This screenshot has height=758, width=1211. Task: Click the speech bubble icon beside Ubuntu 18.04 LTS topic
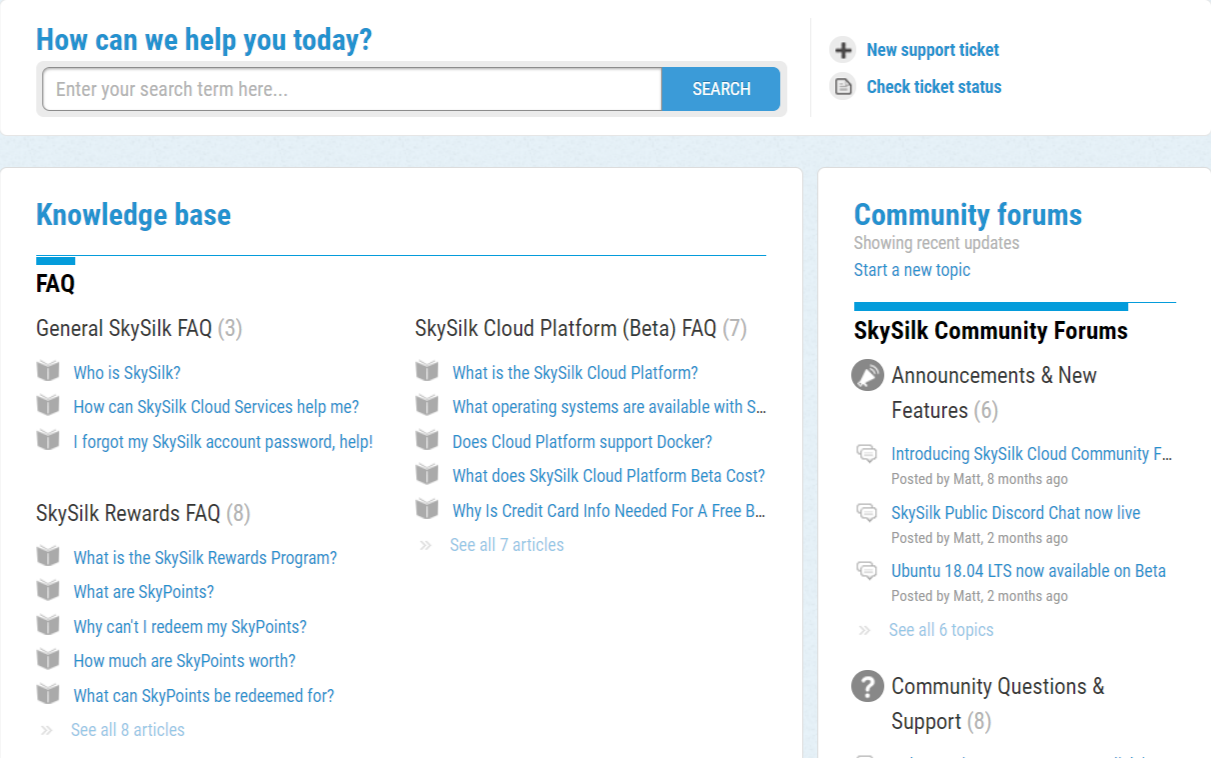click(x=866, y=570)
